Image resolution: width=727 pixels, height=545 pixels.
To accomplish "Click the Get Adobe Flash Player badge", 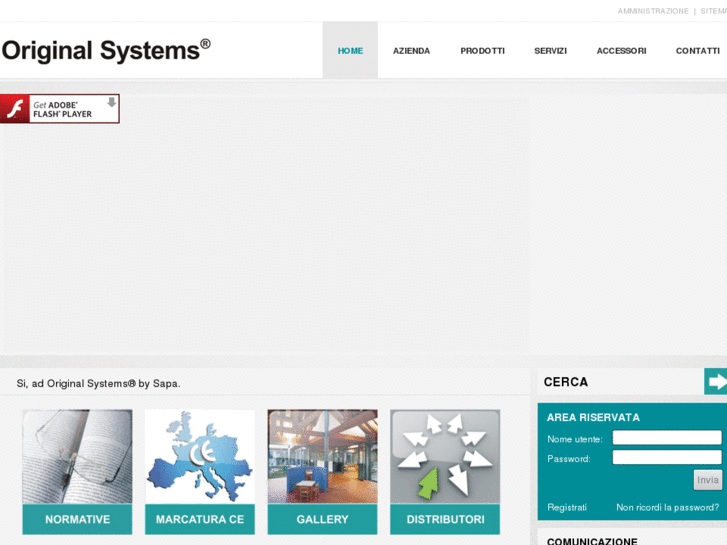I will click(60, 109).
